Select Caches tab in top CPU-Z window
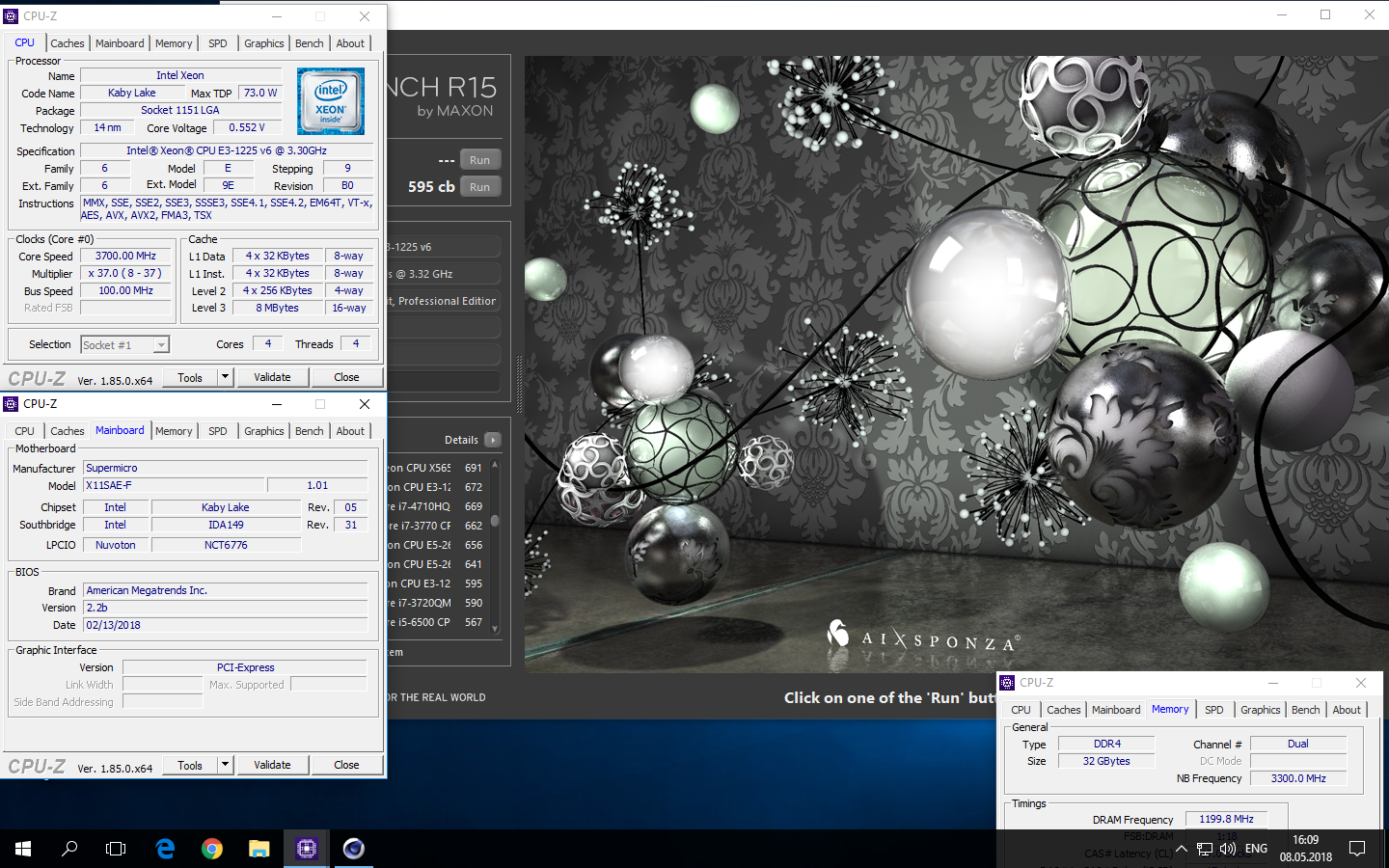Image resolution: width=1389 pixels, height=868 pixels. (68, 43)
